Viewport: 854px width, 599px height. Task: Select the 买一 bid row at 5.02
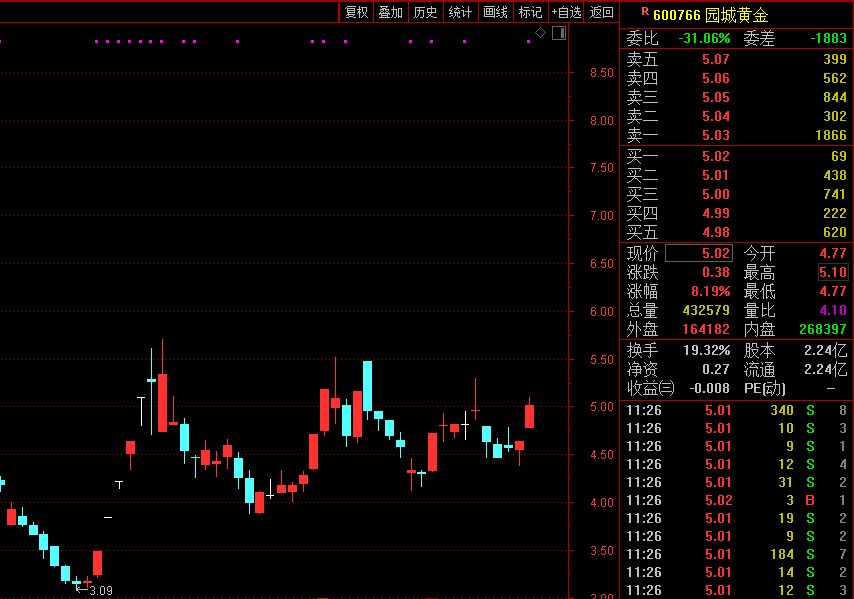pos(736,156)
